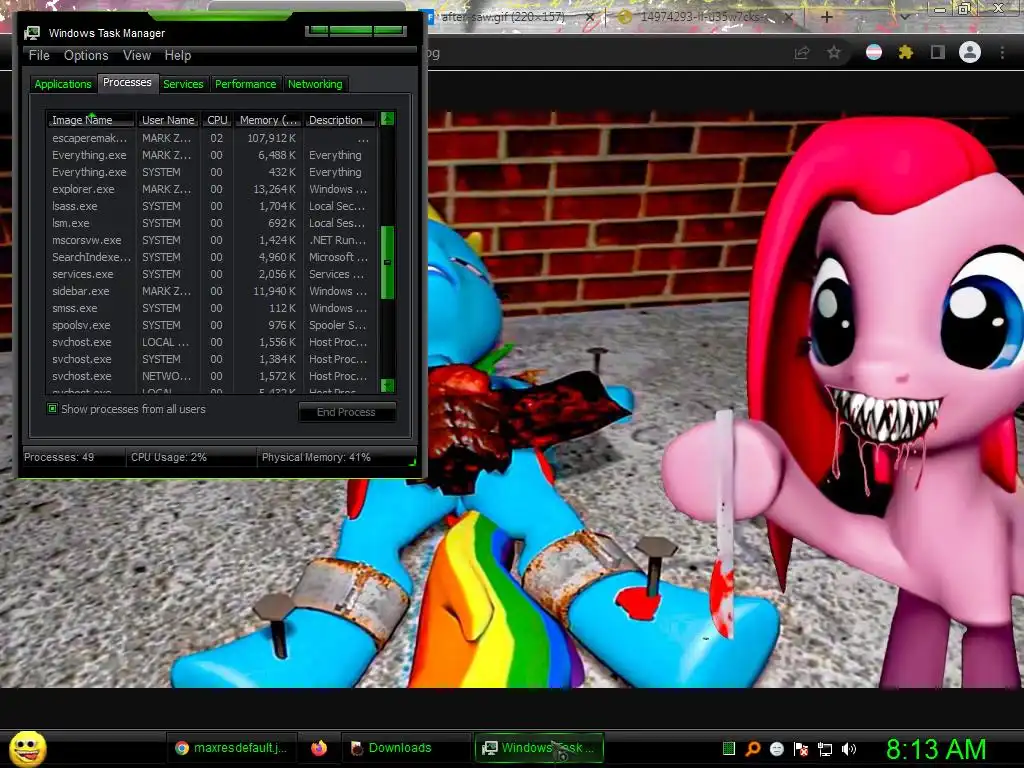Select the services.exe process row

point(211,274)
